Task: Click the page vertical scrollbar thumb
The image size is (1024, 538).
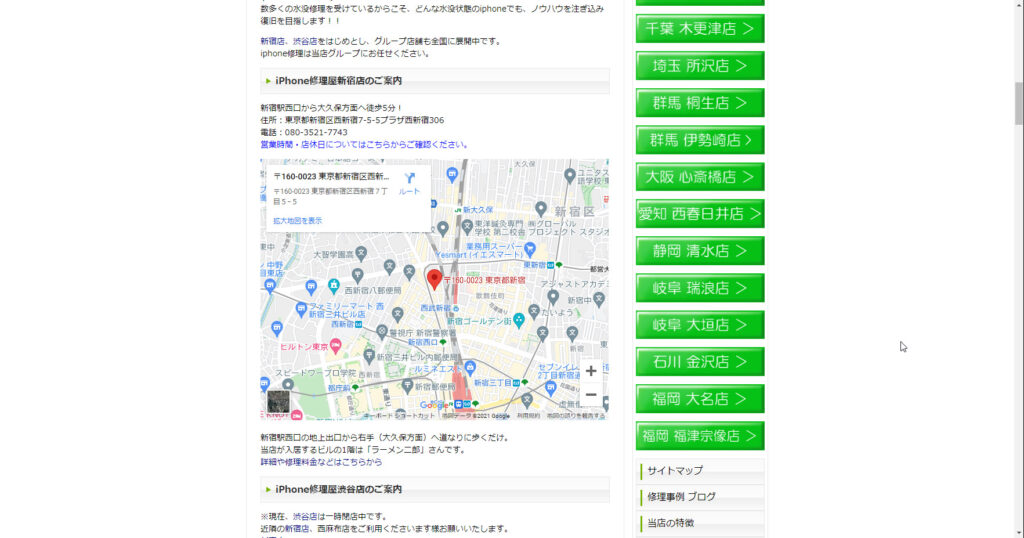Action: click(1019, 103)
